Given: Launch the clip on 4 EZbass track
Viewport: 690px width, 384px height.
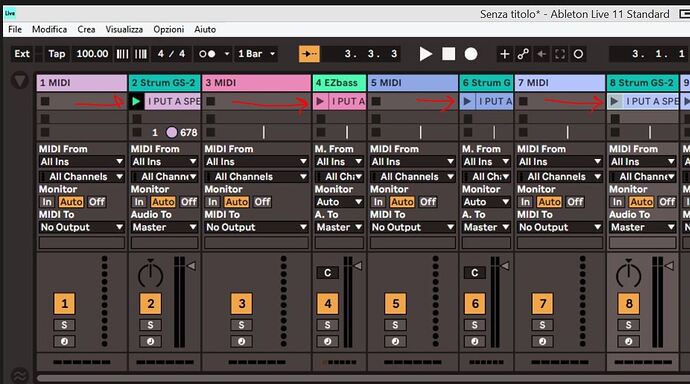Looking at the screenshot, I should click(320, 102).
